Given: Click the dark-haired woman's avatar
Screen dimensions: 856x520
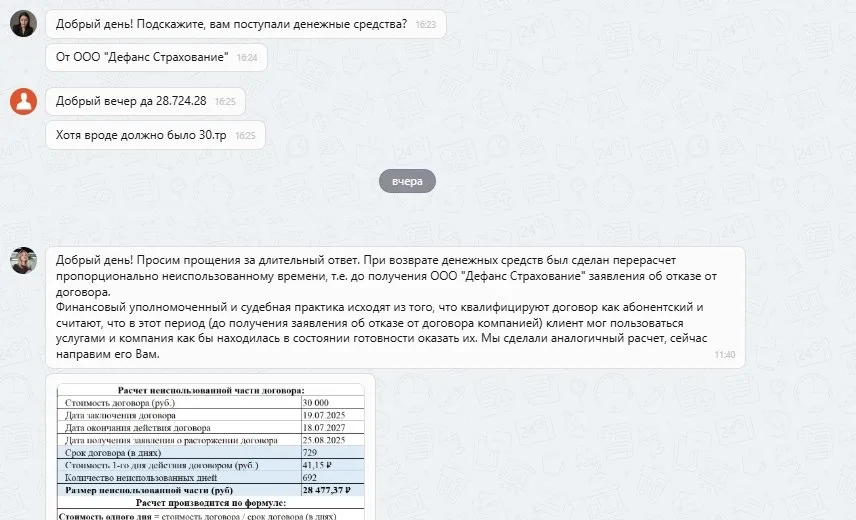Looking at the screenshot, I should click(x=23, y=24).
